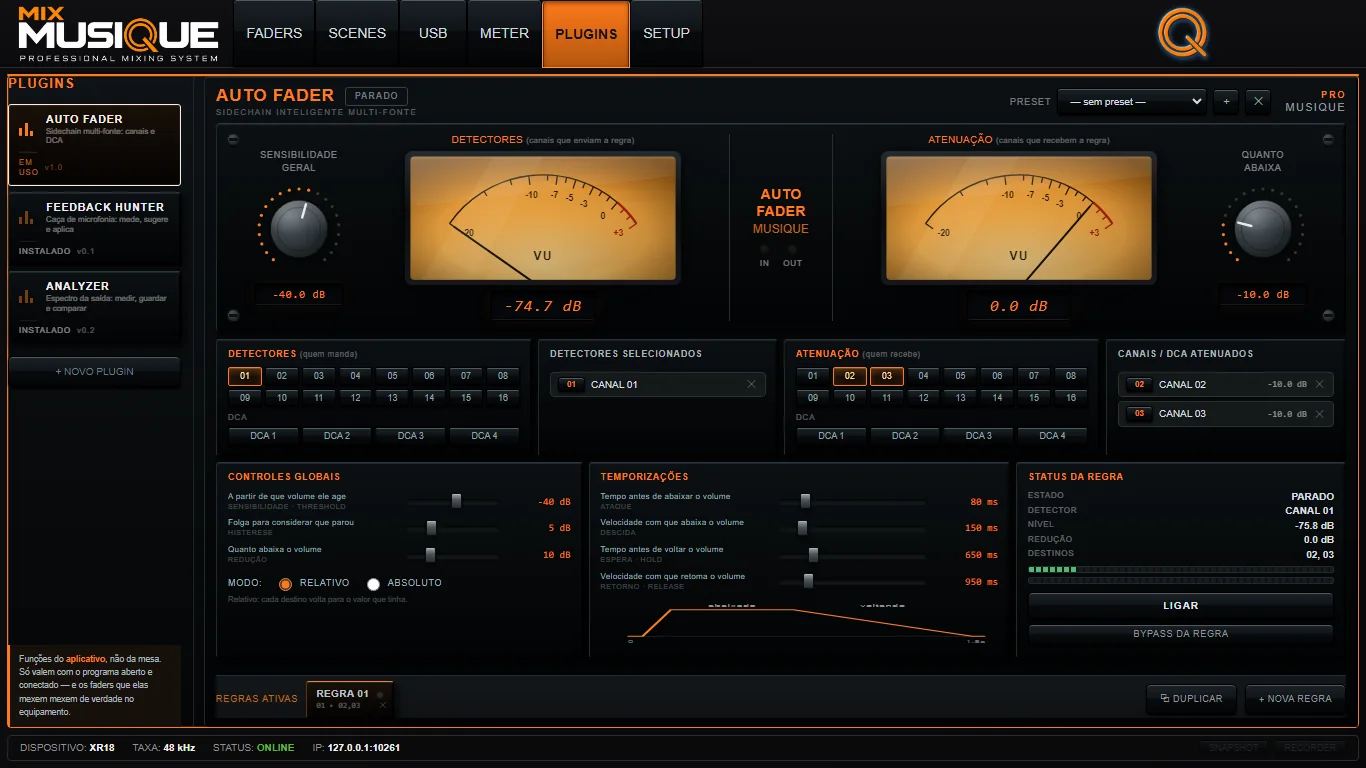Click the orange Q logo icon
Image resolution: width=1366 pixels, height=768 pixels.
tap(1183, 33)
